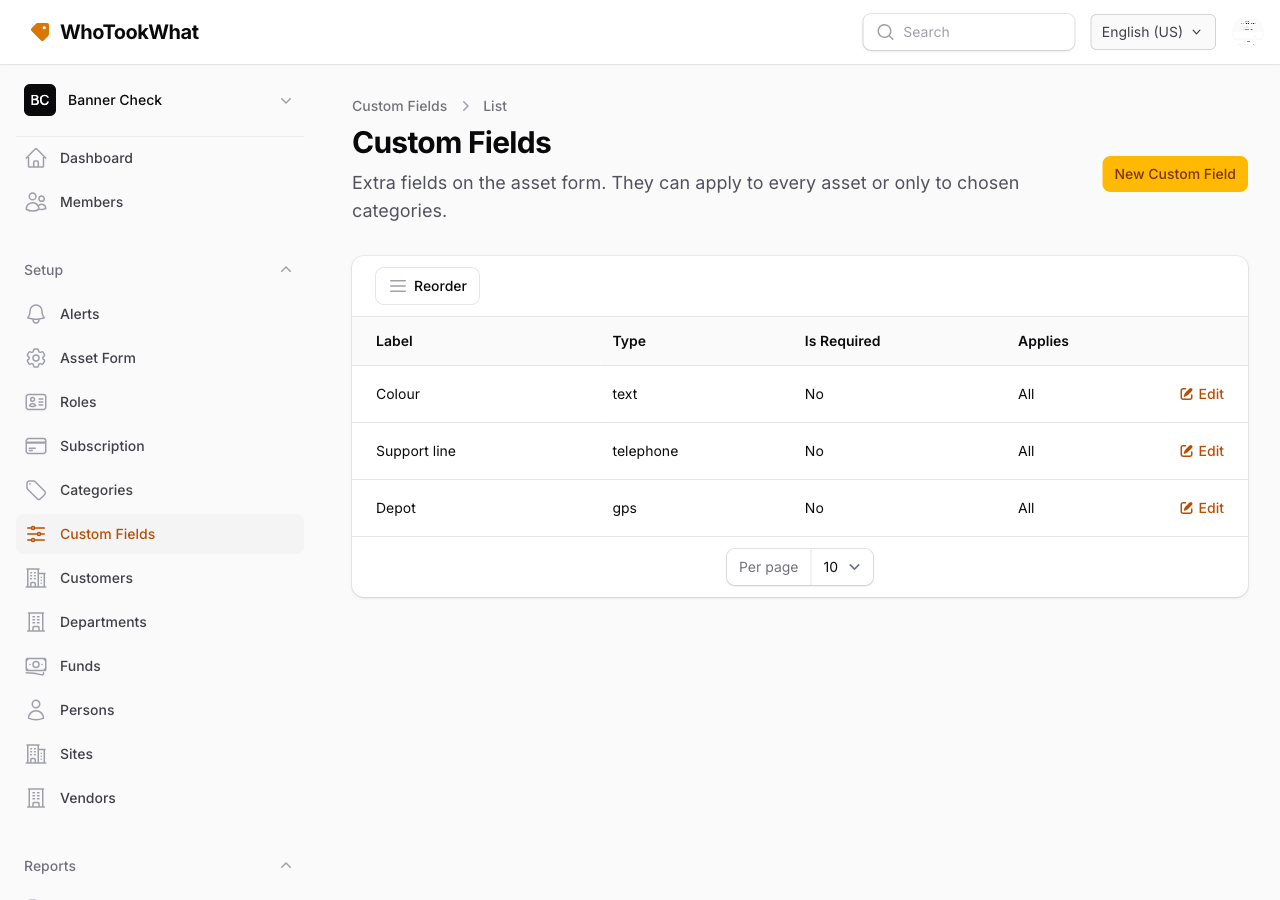Click the New Custom Field button
This screenshot has height=900, width=1280.
point(1175,174)
